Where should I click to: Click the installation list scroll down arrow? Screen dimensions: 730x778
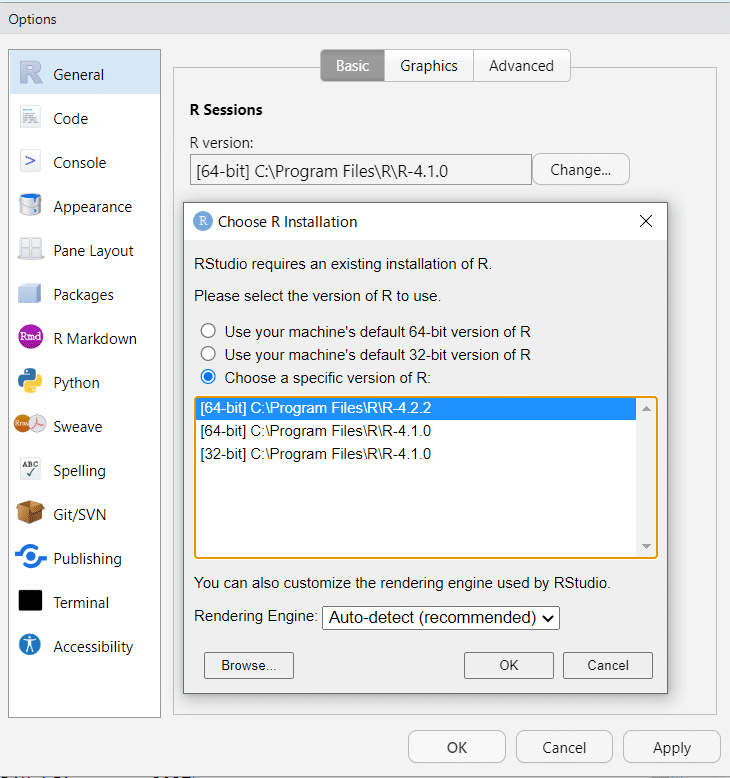coord(646,546)
